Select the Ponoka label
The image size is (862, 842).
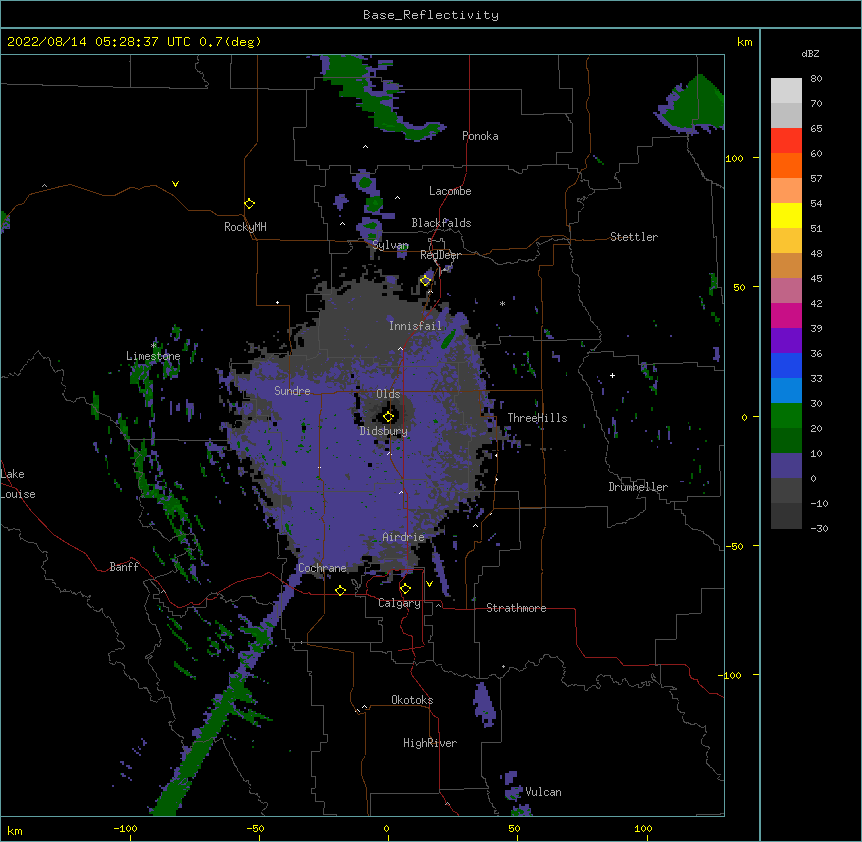[480, 136]
